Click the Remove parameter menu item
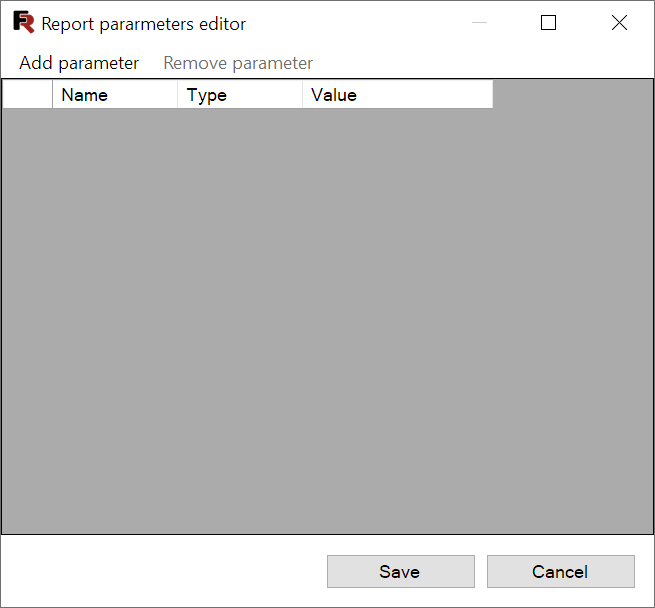Image resolution: width=655 pixels, height=608 pixels. (238, 63)
